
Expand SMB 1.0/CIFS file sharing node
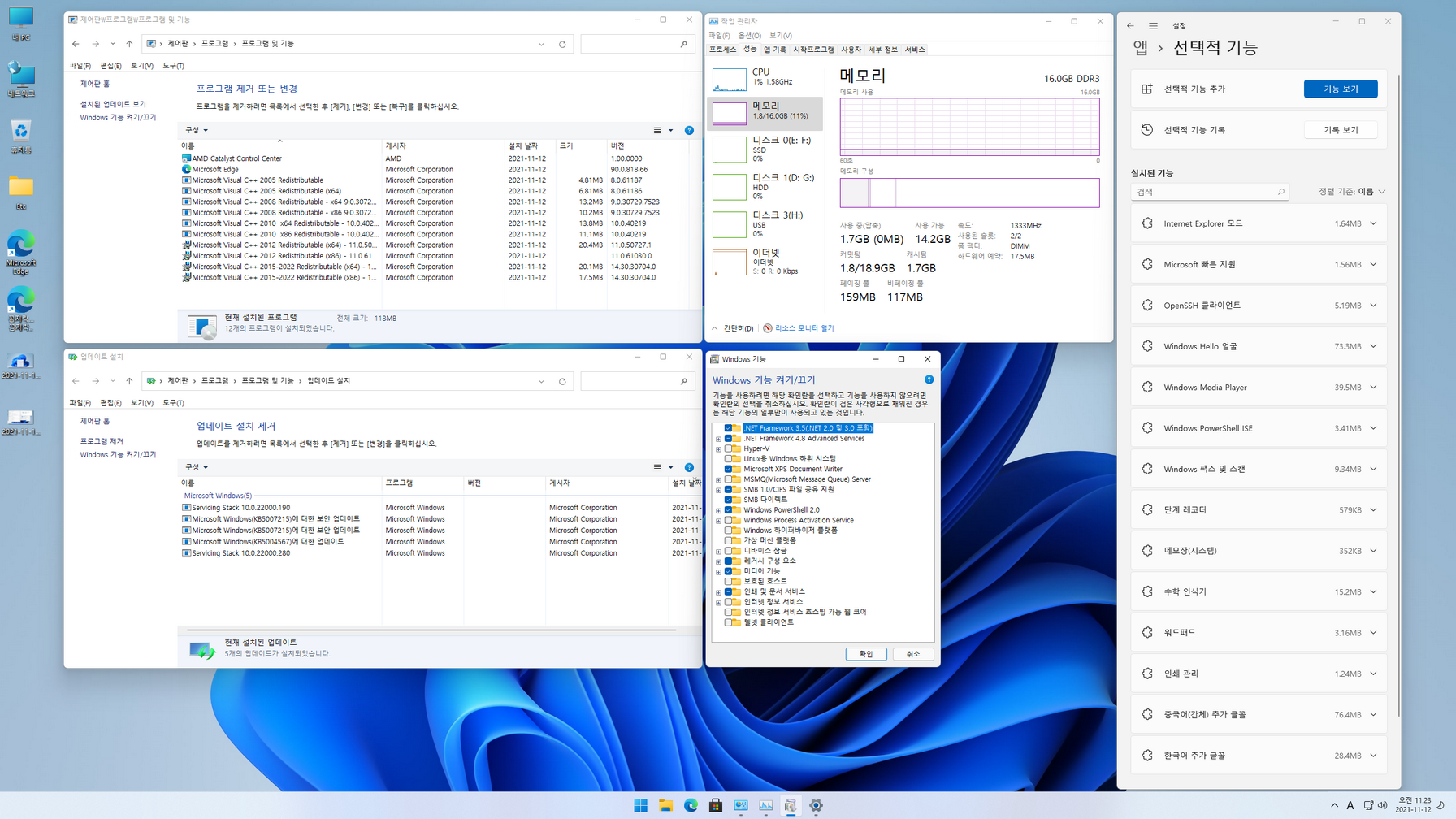click(718, 490)
